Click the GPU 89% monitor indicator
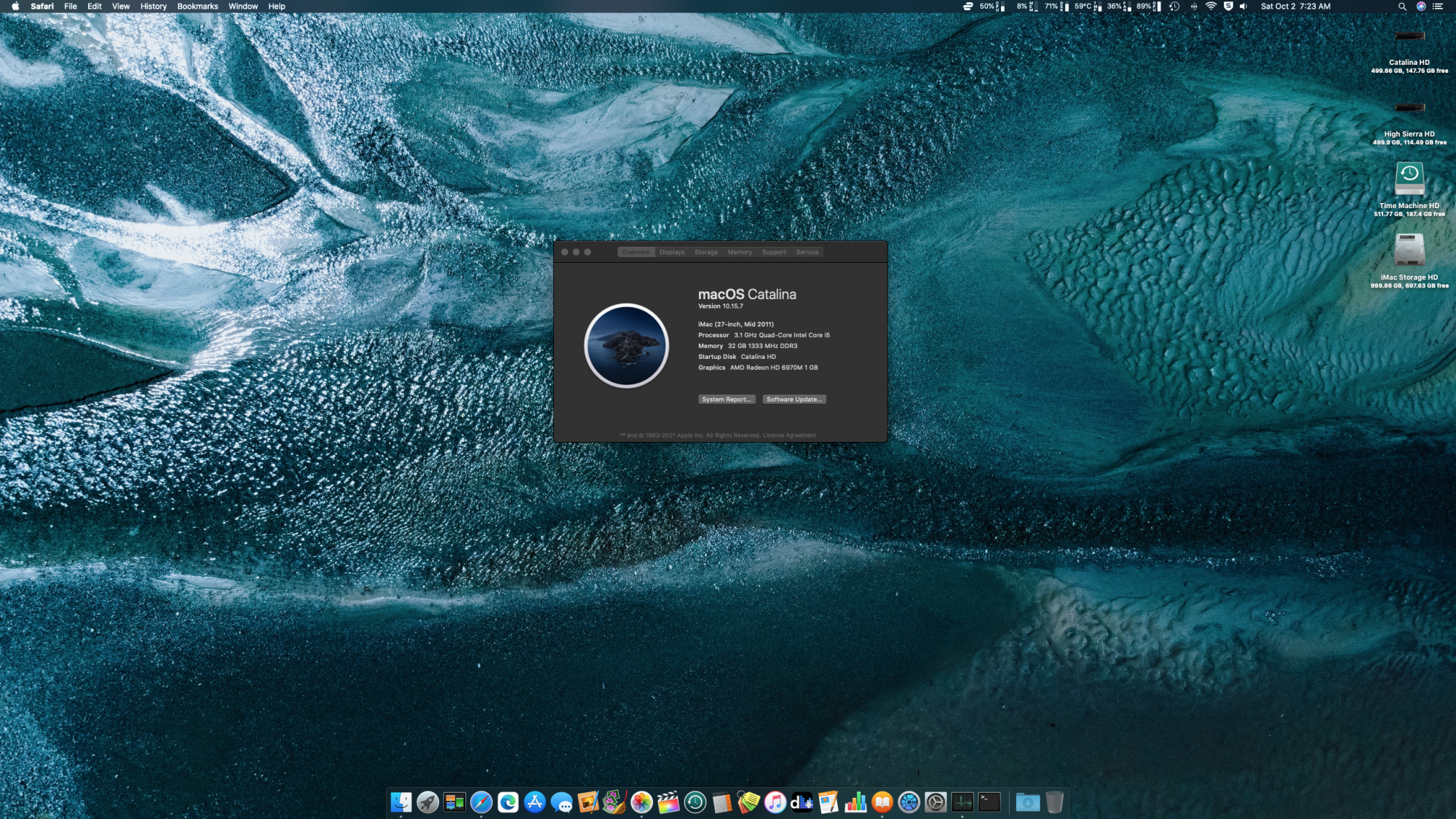 coord(1149,7)
